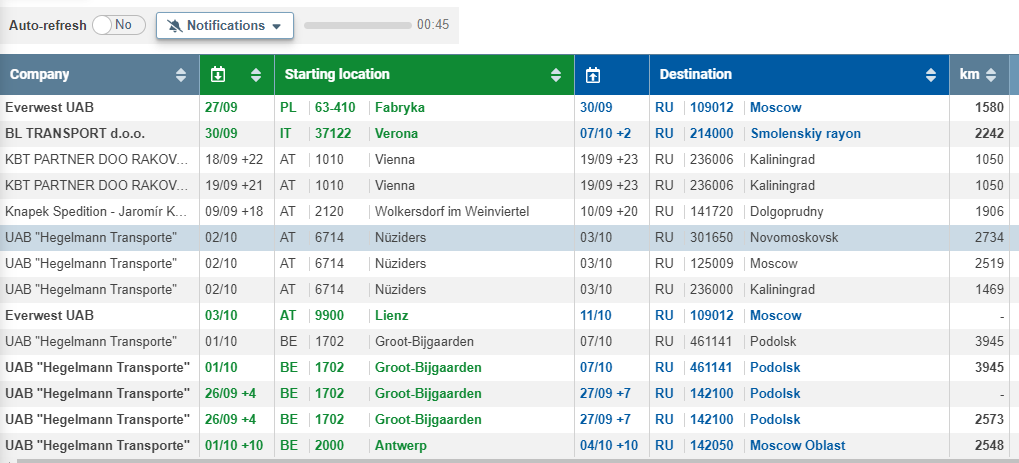Viewport: 1019px width, 463px height.
Task: Click the 07/10 +2 unloading date
Action: [x=605, y=133]
